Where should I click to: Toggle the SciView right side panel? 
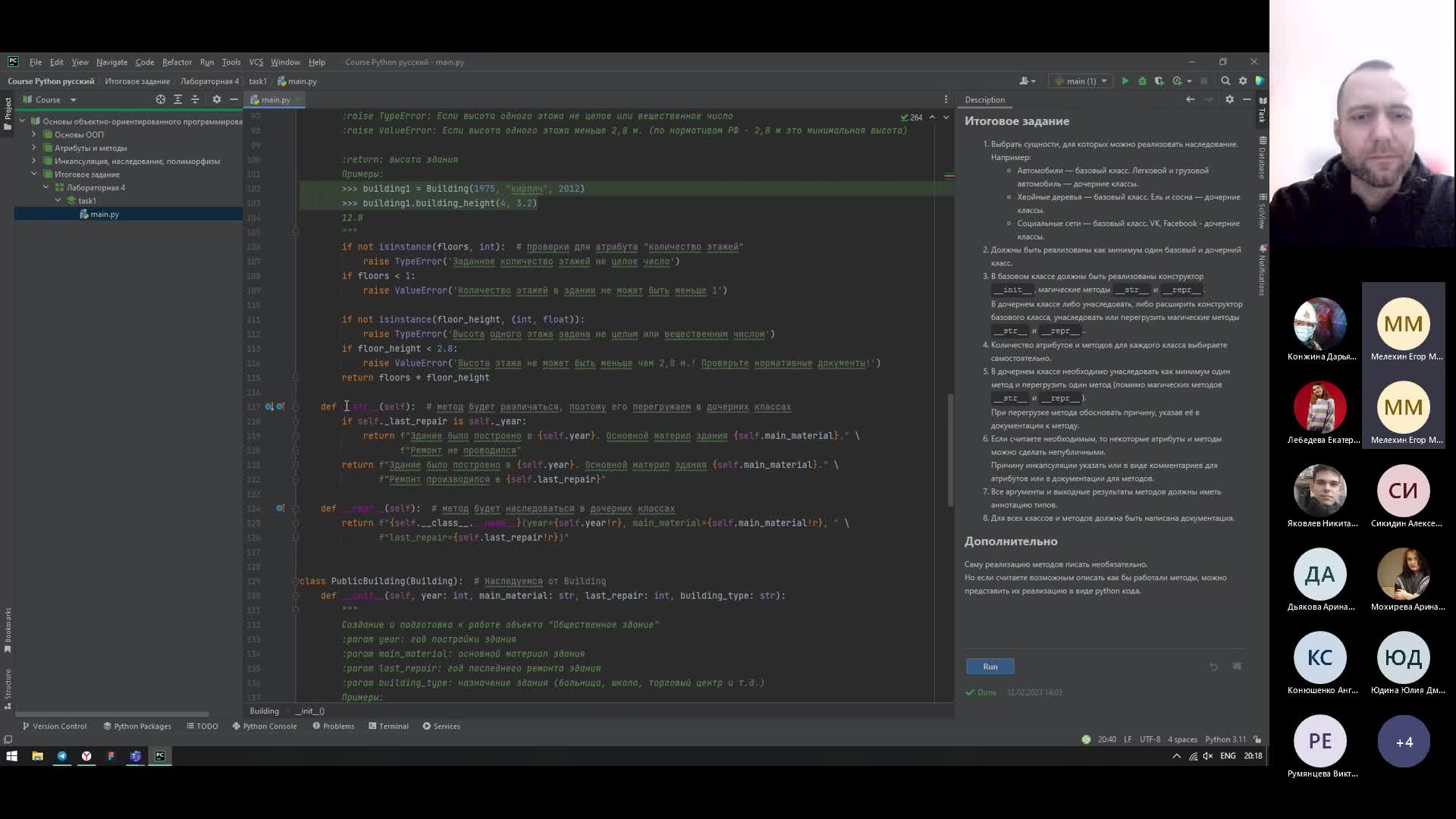[1263, 211]
